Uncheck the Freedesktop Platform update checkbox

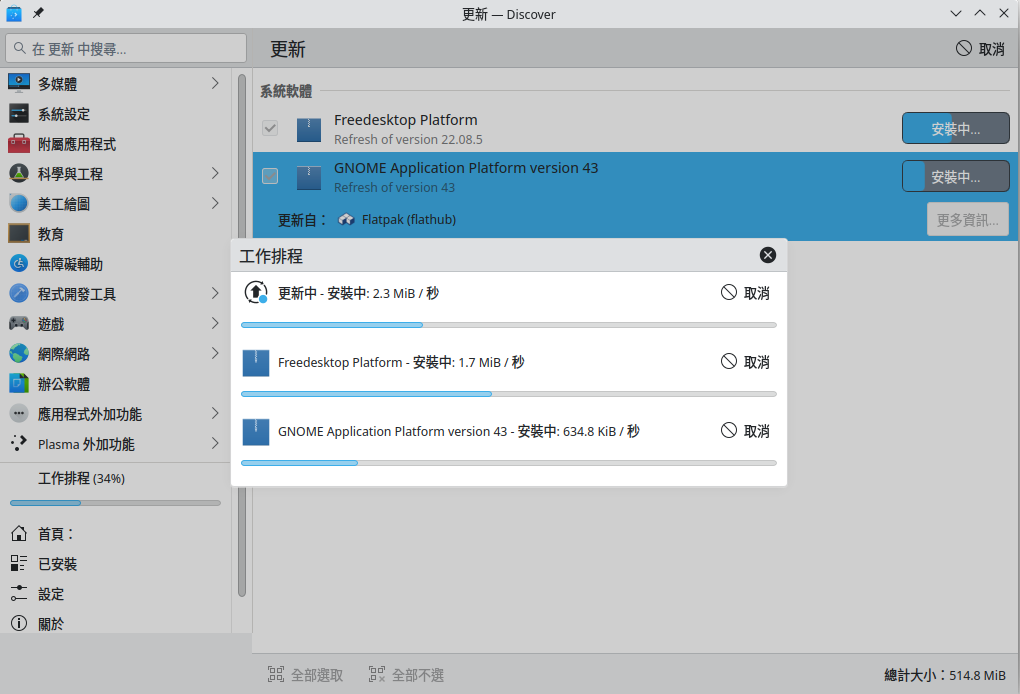click(269, 128)
